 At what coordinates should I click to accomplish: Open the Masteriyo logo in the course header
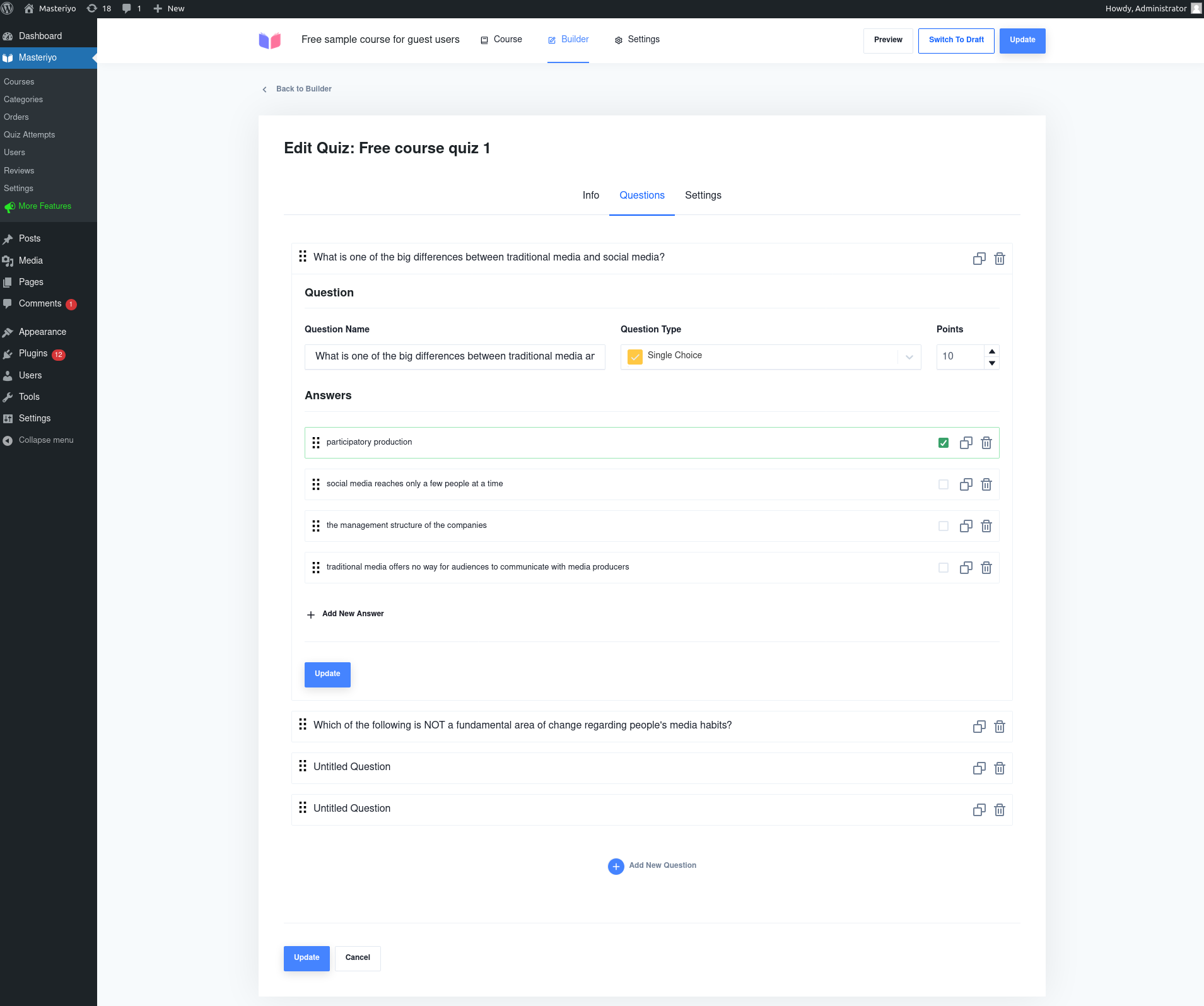270,40
